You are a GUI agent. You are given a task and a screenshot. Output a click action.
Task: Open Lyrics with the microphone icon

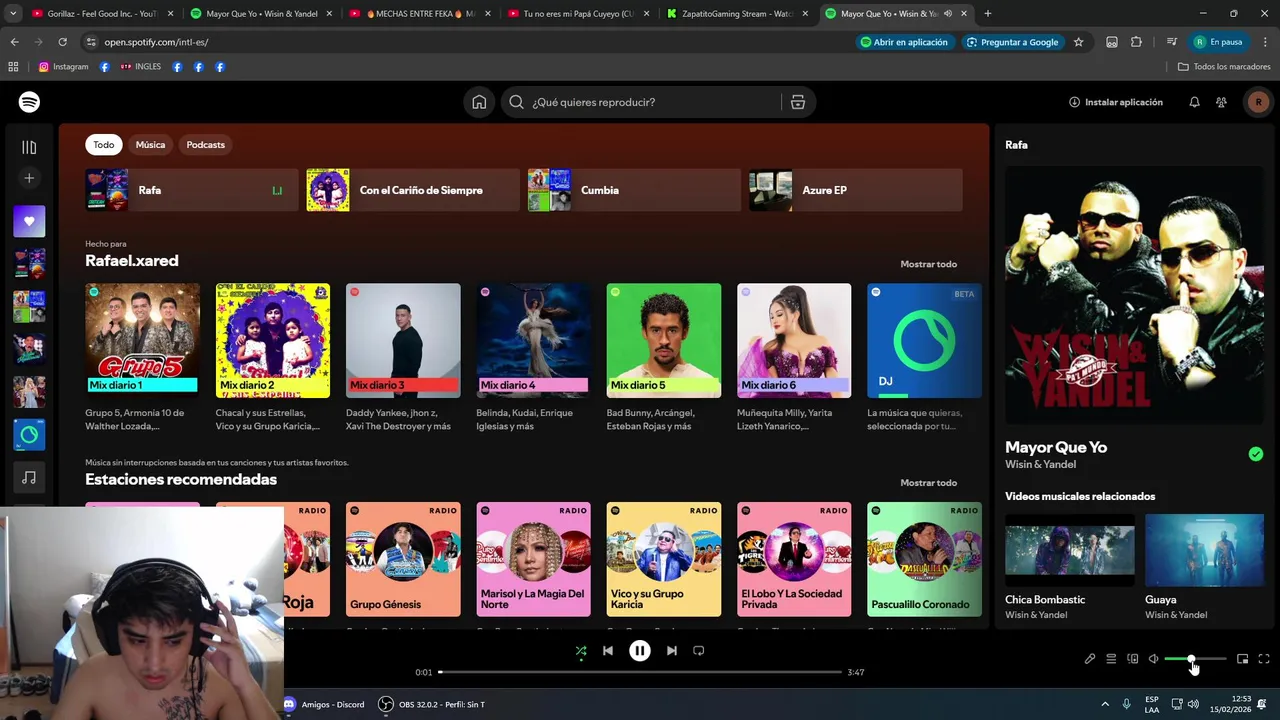[1090, 659]
